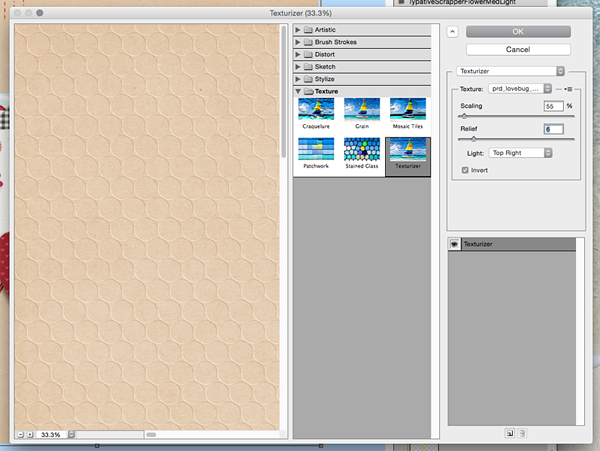Expand the Distort filter folder
The width and height of the screenshot is (600, 451).
(298, 54)
